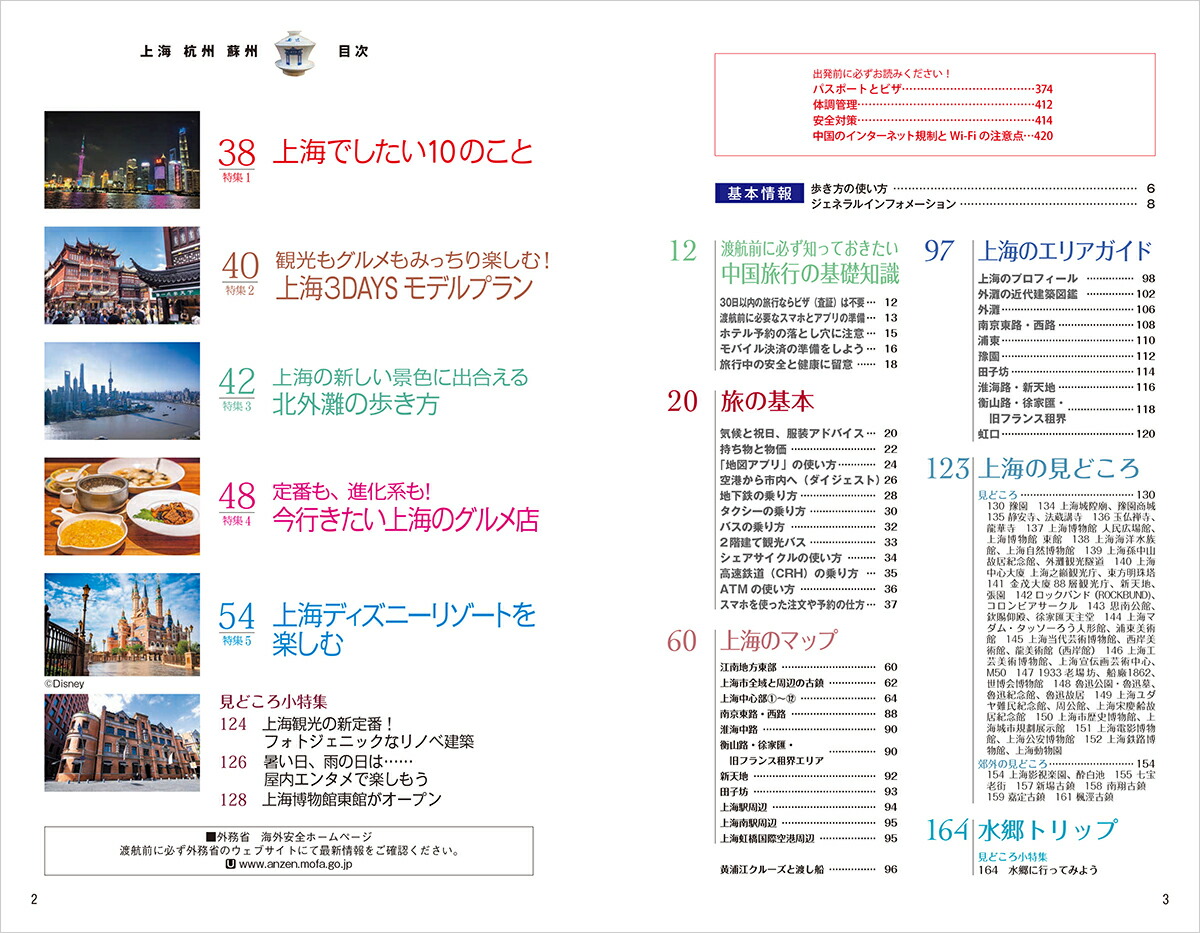
Task: Open 上海駅周辺 page 94 entry
Action: tap(808, 807)
